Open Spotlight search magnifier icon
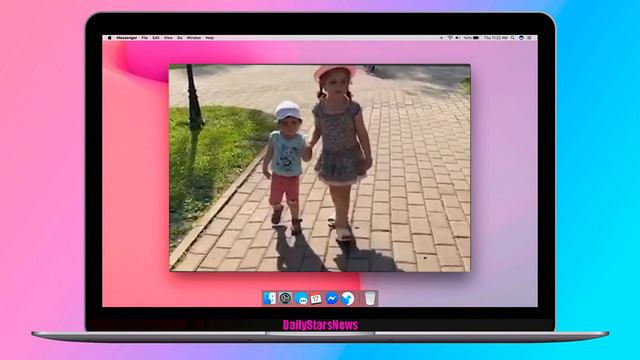 point(513,38)
